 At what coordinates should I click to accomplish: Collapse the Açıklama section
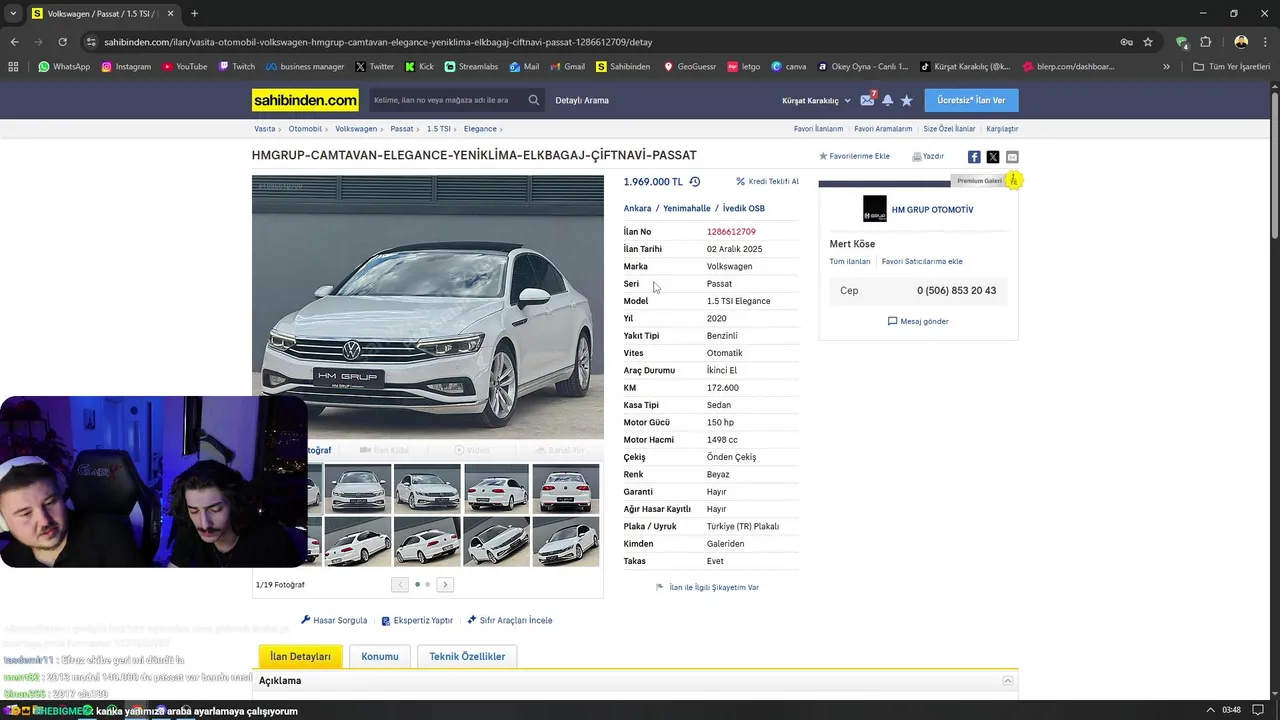coord(1008,681)
